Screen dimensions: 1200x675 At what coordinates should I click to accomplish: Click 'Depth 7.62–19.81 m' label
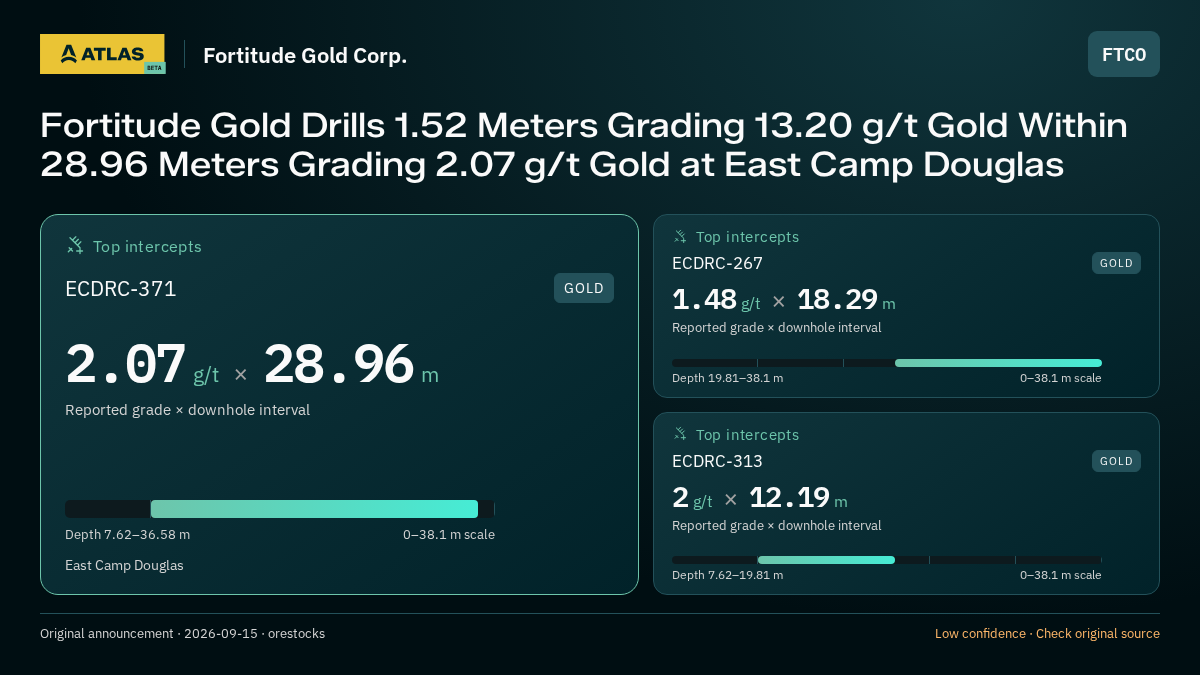point(727,575)
